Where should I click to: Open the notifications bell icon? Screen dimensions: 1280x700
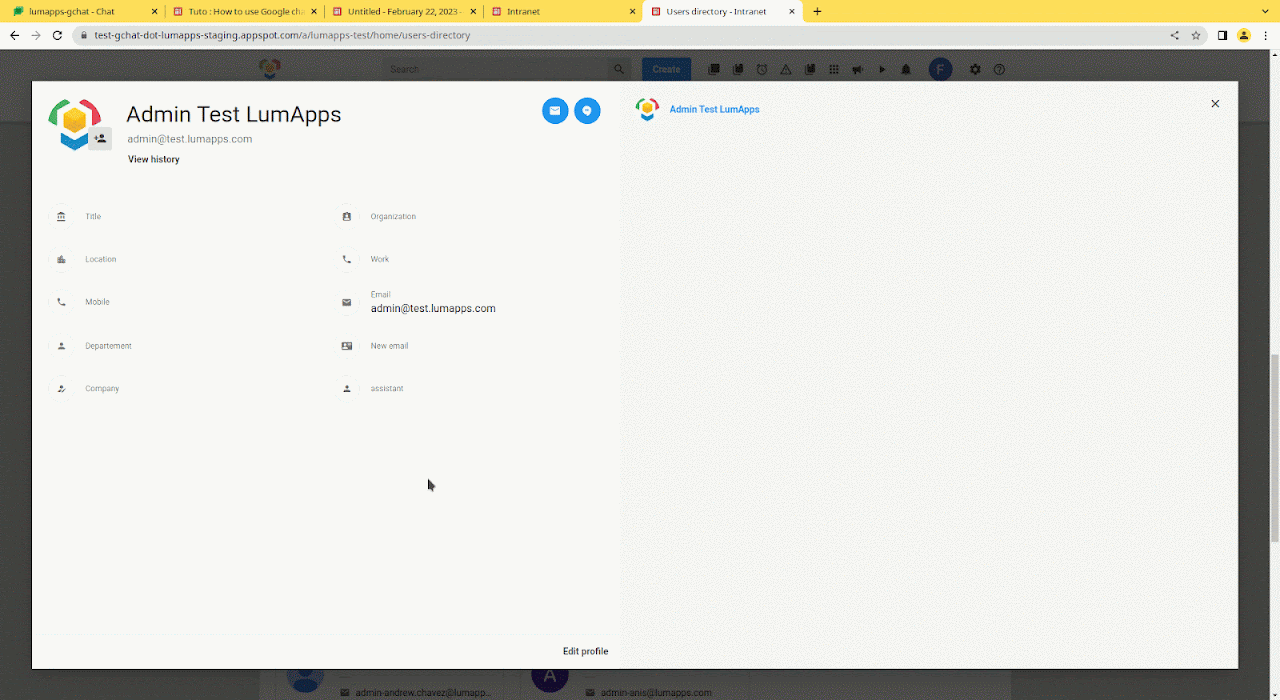906,69
